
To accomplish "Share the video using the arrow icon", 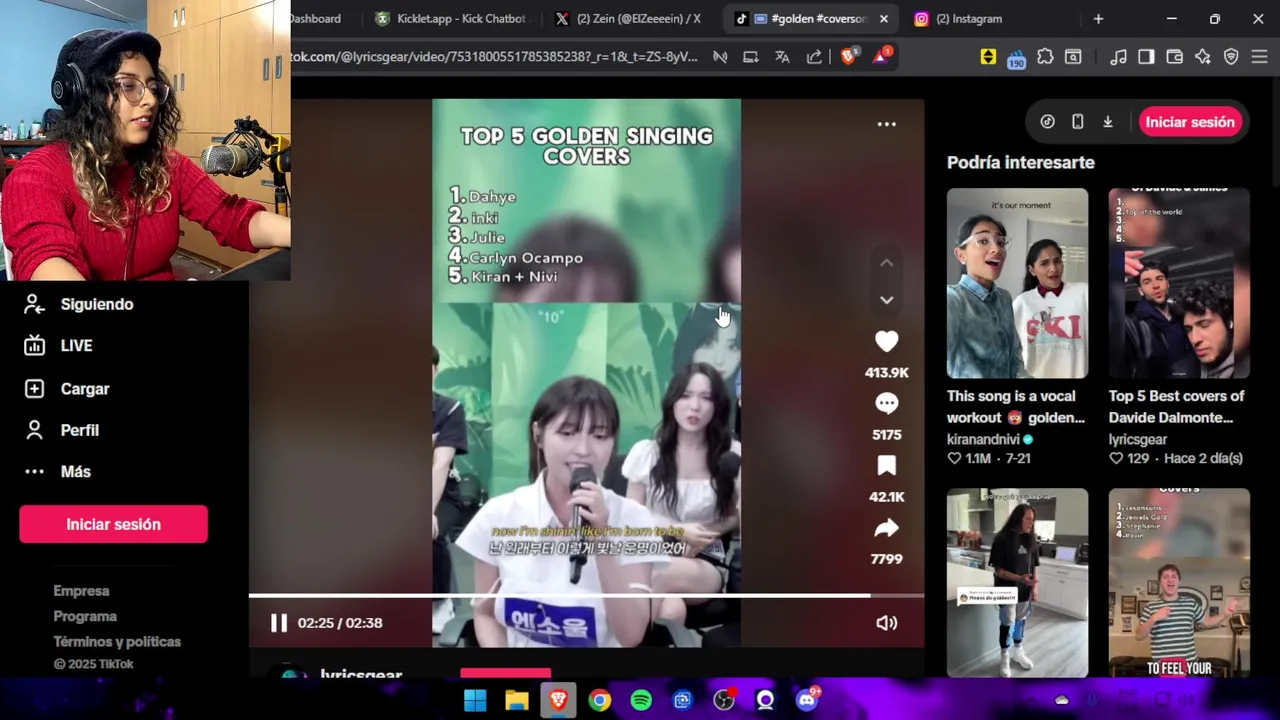I will 886,528.
